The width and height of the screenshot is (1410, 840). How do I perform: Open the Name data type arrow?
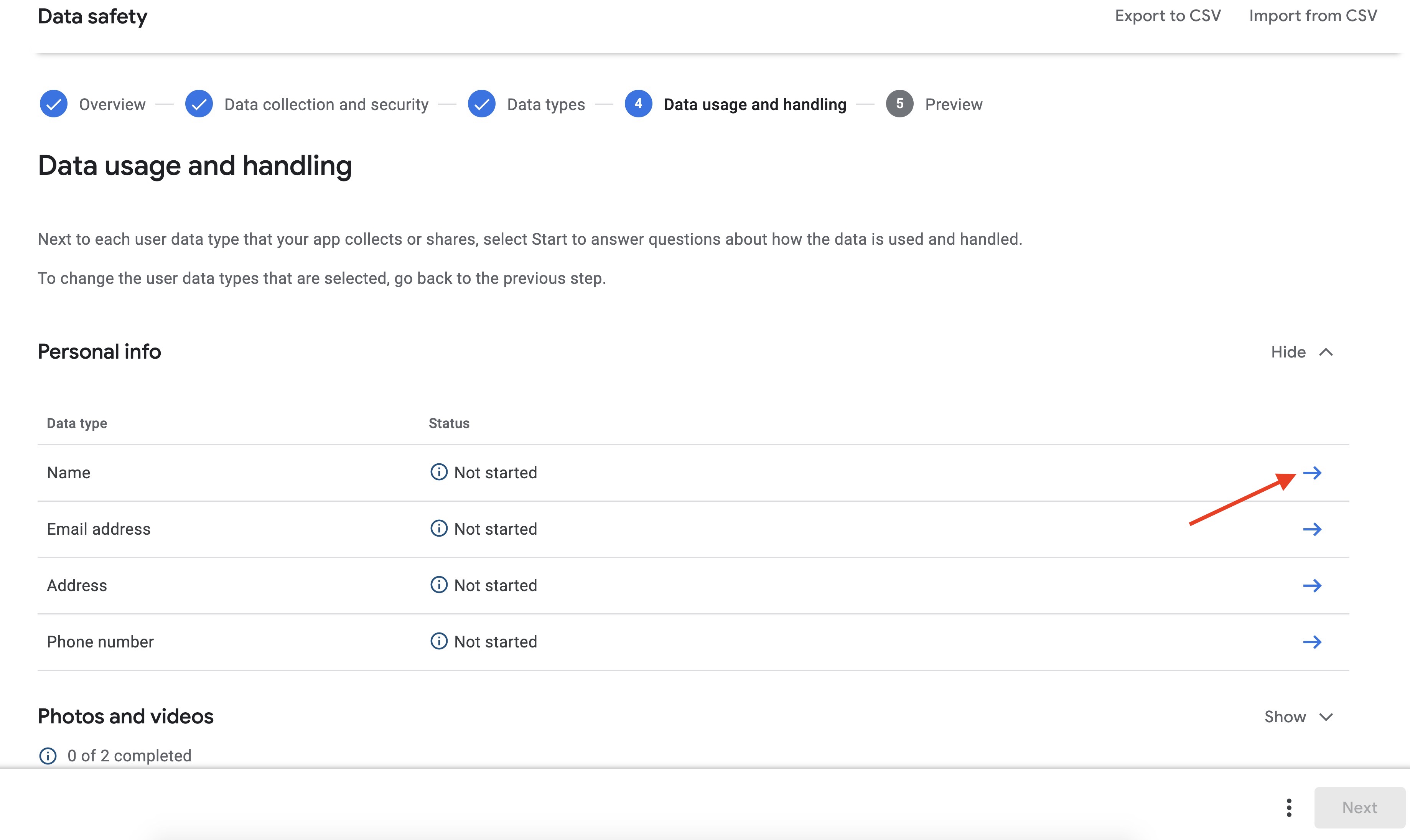coord(1312,473)
